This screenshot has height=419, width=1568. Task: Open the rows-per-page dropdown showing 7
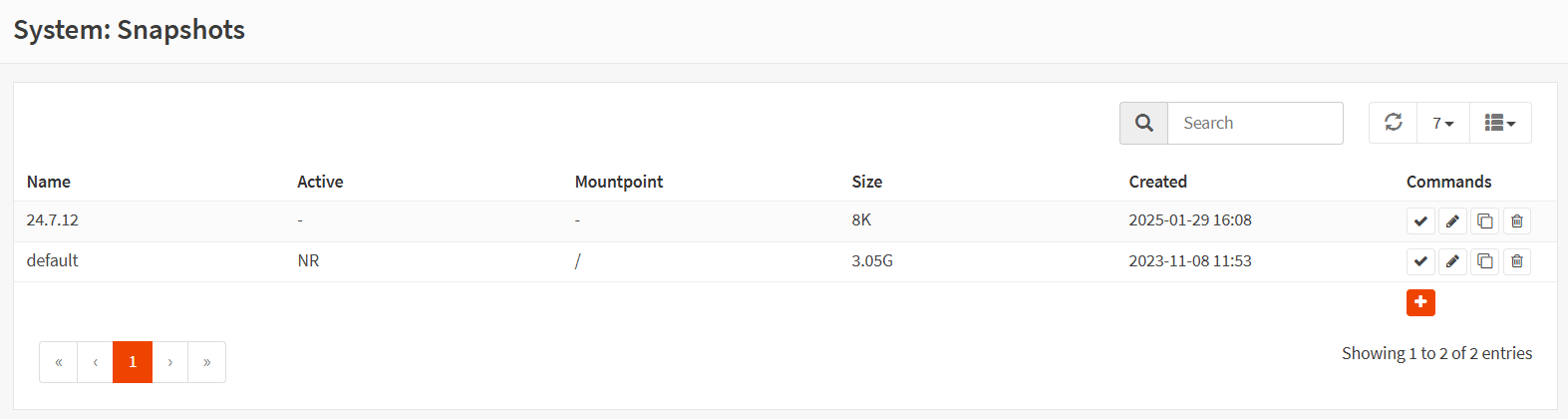(1442, 123)
